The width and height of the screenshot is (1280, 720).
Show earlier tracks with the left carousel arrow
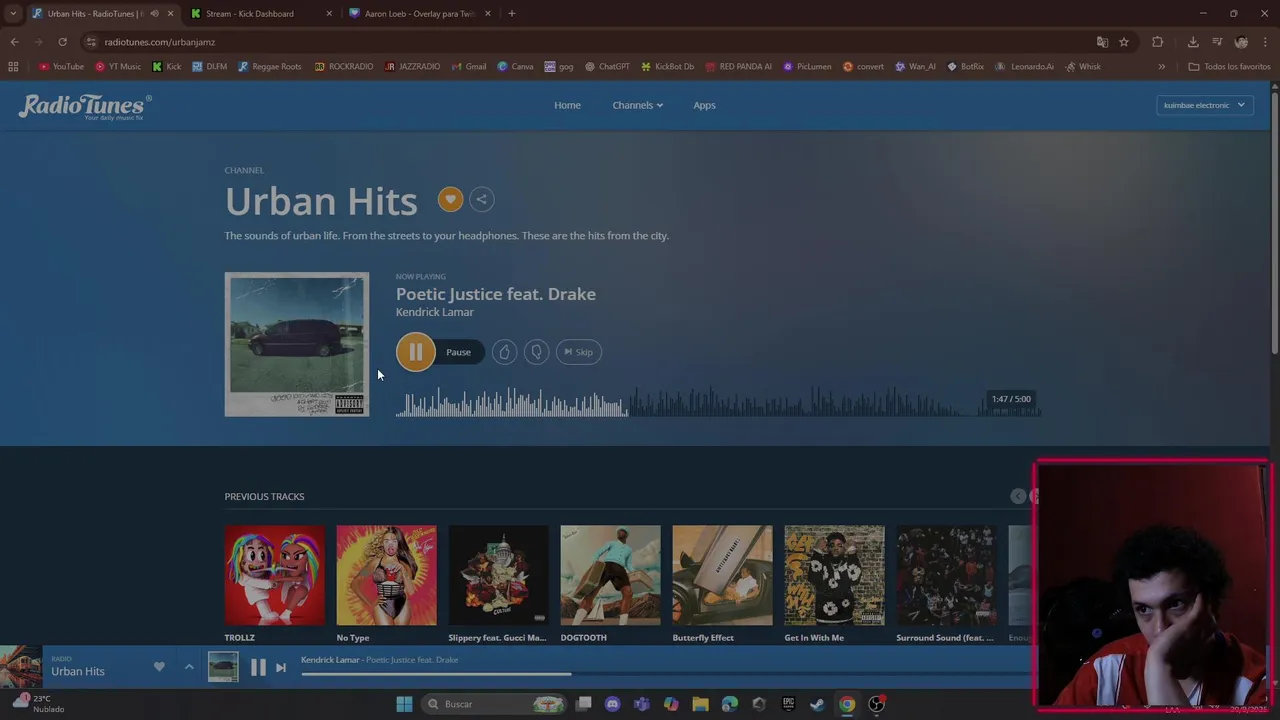click(1018, 496)
